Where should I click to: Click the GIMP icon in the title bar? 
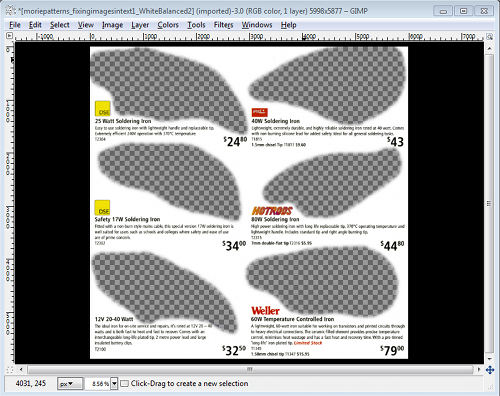pyautogui.click(x=11, y=11)
